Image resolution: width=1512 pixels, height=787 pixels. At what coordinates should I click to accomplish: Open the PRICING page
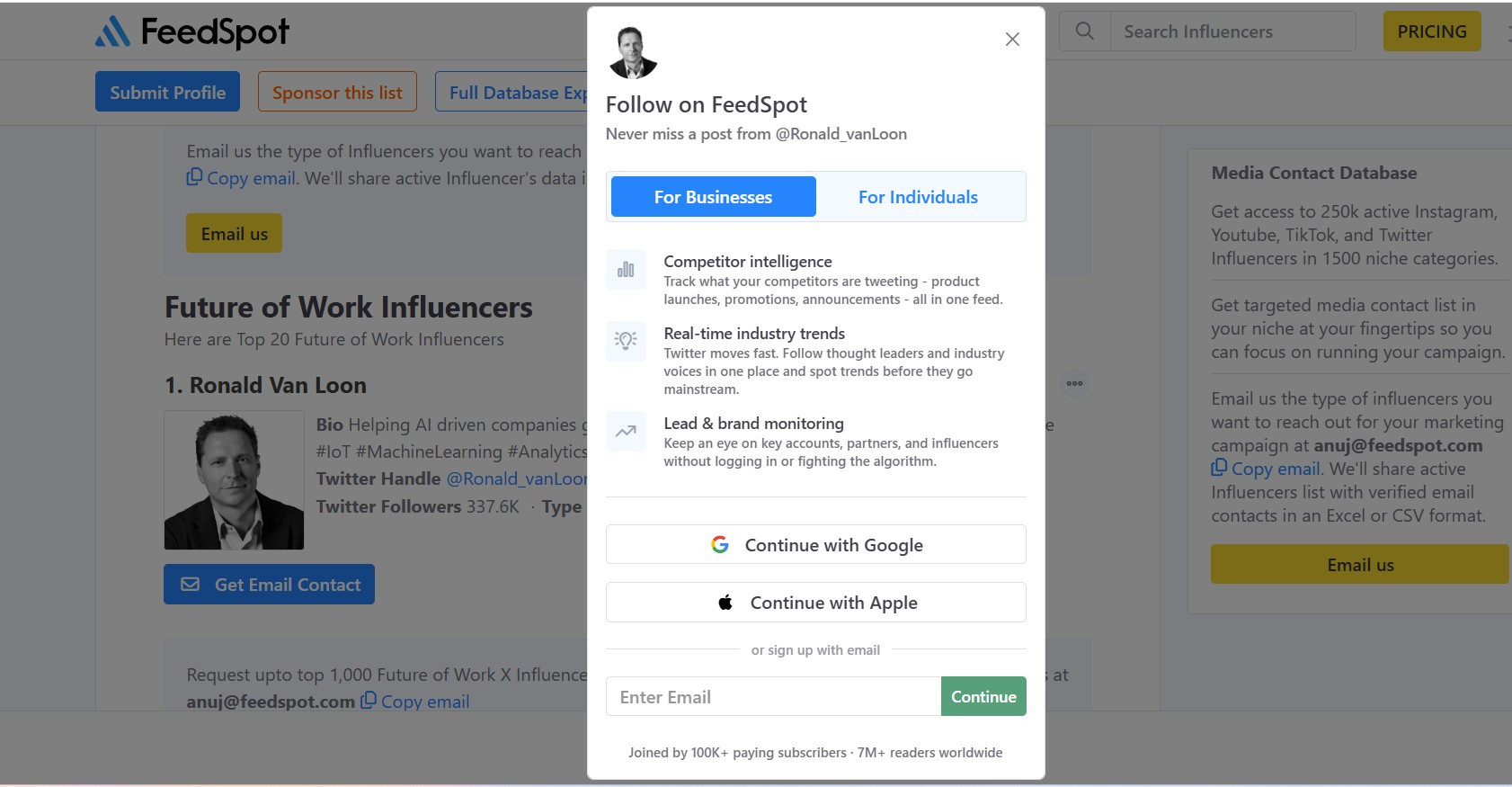point(1432,31)
